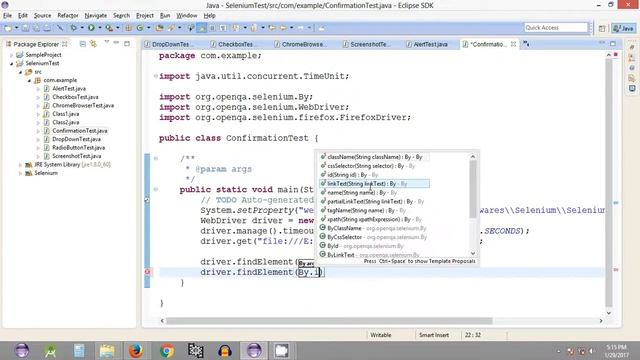Viewport: 640px width, 360px height.
Task: Click the Search flashlight toolbar icon
Action: pos(171,28)
